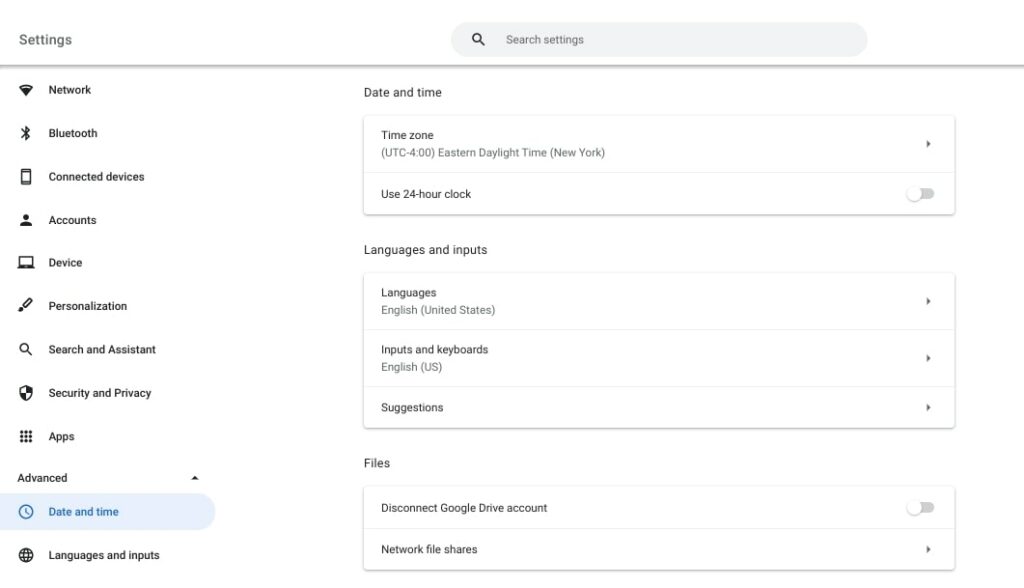Expand the Languages row arrow
The image size is (1024, 588).
point(928,301)
